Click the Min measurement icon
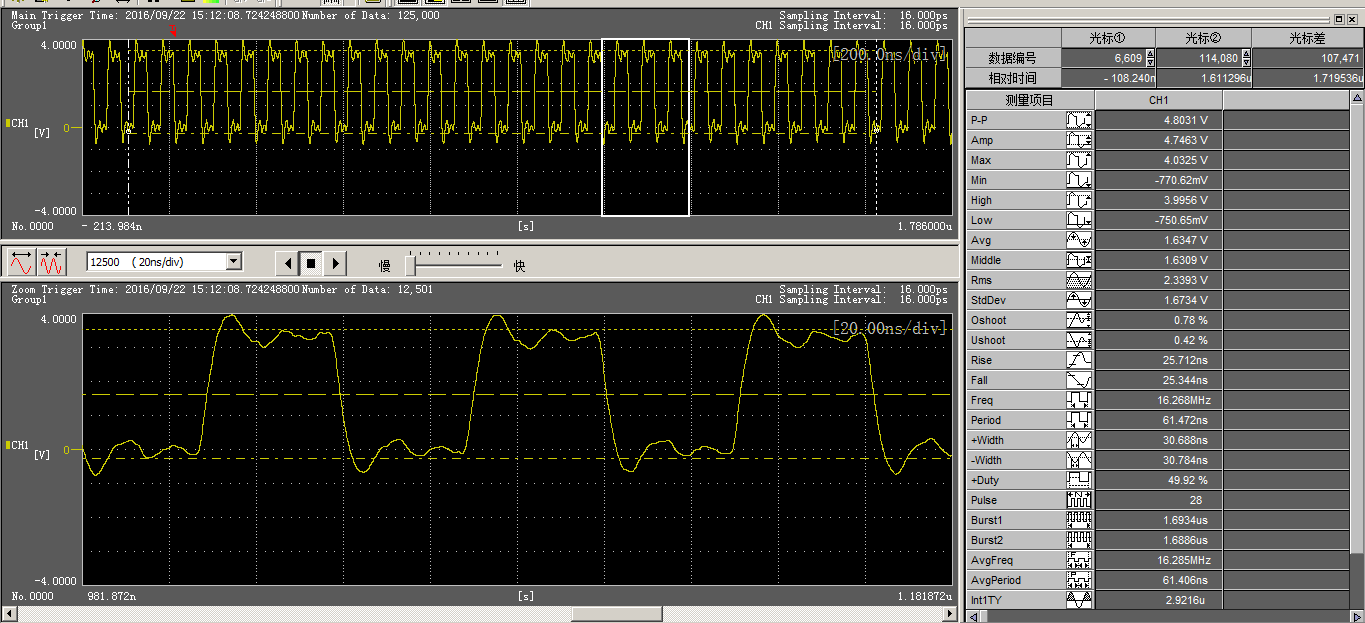Viewport: 1365px width, 623px height. coord(1079,180)
